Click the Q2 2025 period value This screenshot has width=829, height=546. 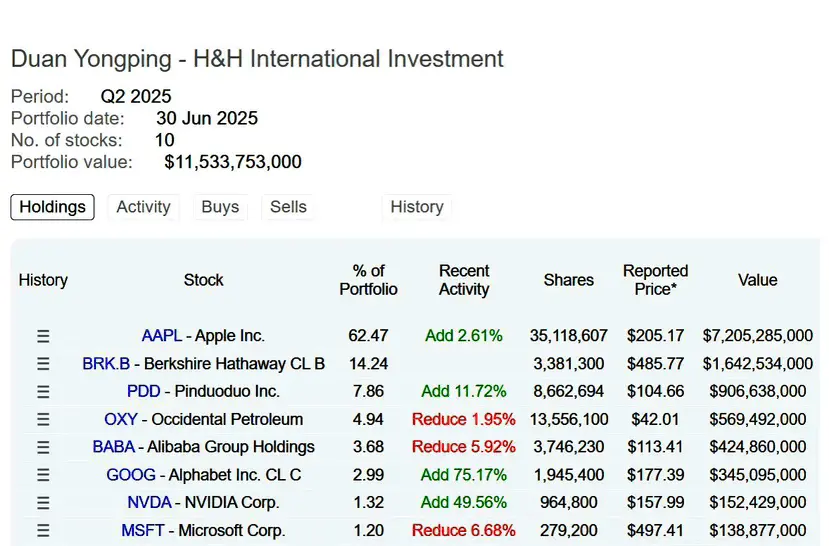point(136,97)
